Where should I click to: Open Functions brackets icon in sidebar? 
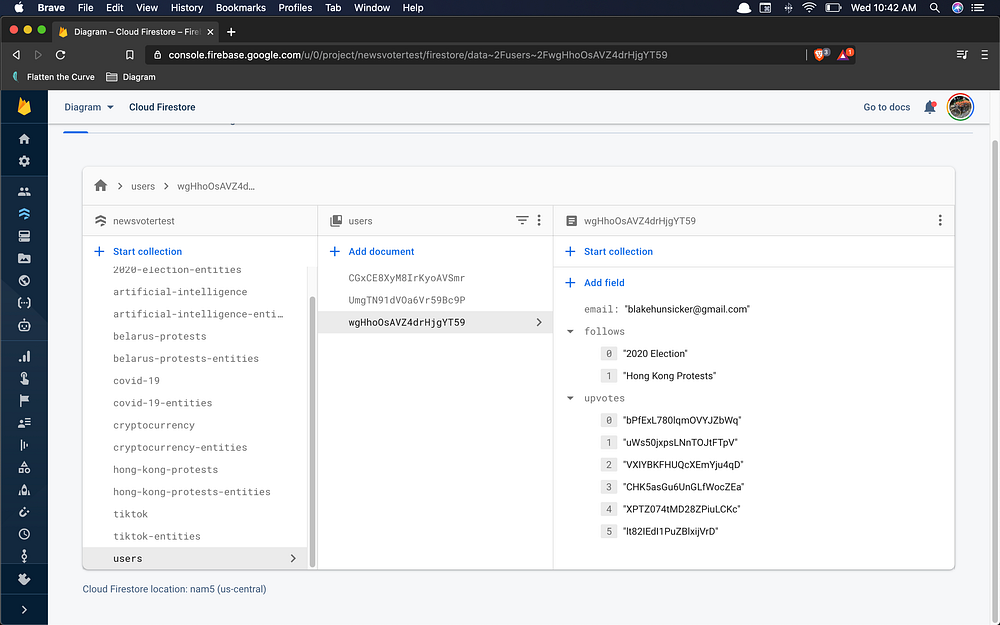click(x=24, y=303)
